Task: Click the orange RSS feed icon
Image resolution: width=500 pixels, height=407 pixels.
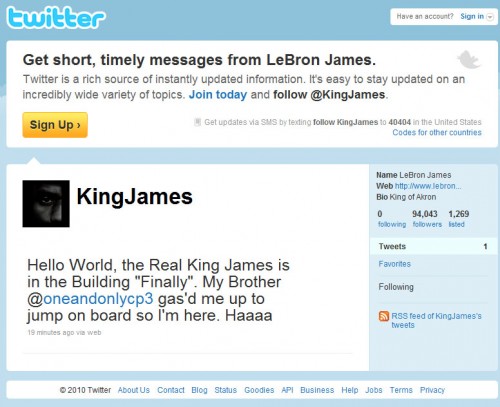Action: pos(384,316)
